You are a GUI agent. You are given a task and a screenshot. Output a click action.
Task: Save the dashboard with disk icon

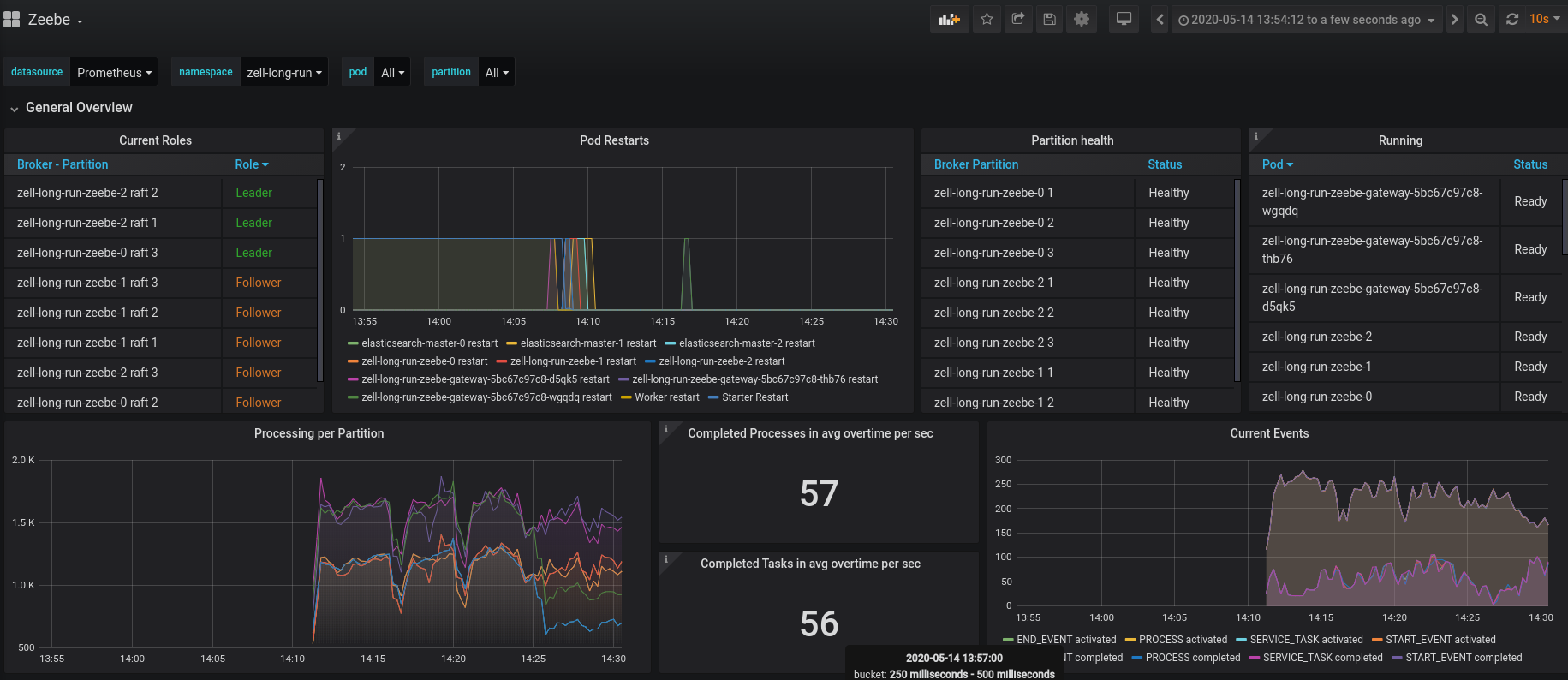coord(1049,19)
